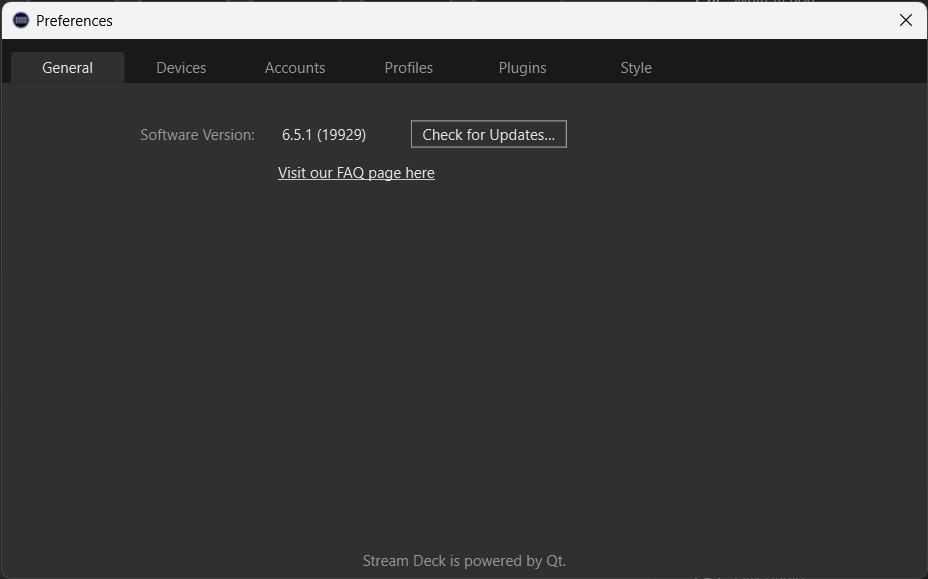Click the Stream Deck icon in title bar

click(x=20, y=20)
